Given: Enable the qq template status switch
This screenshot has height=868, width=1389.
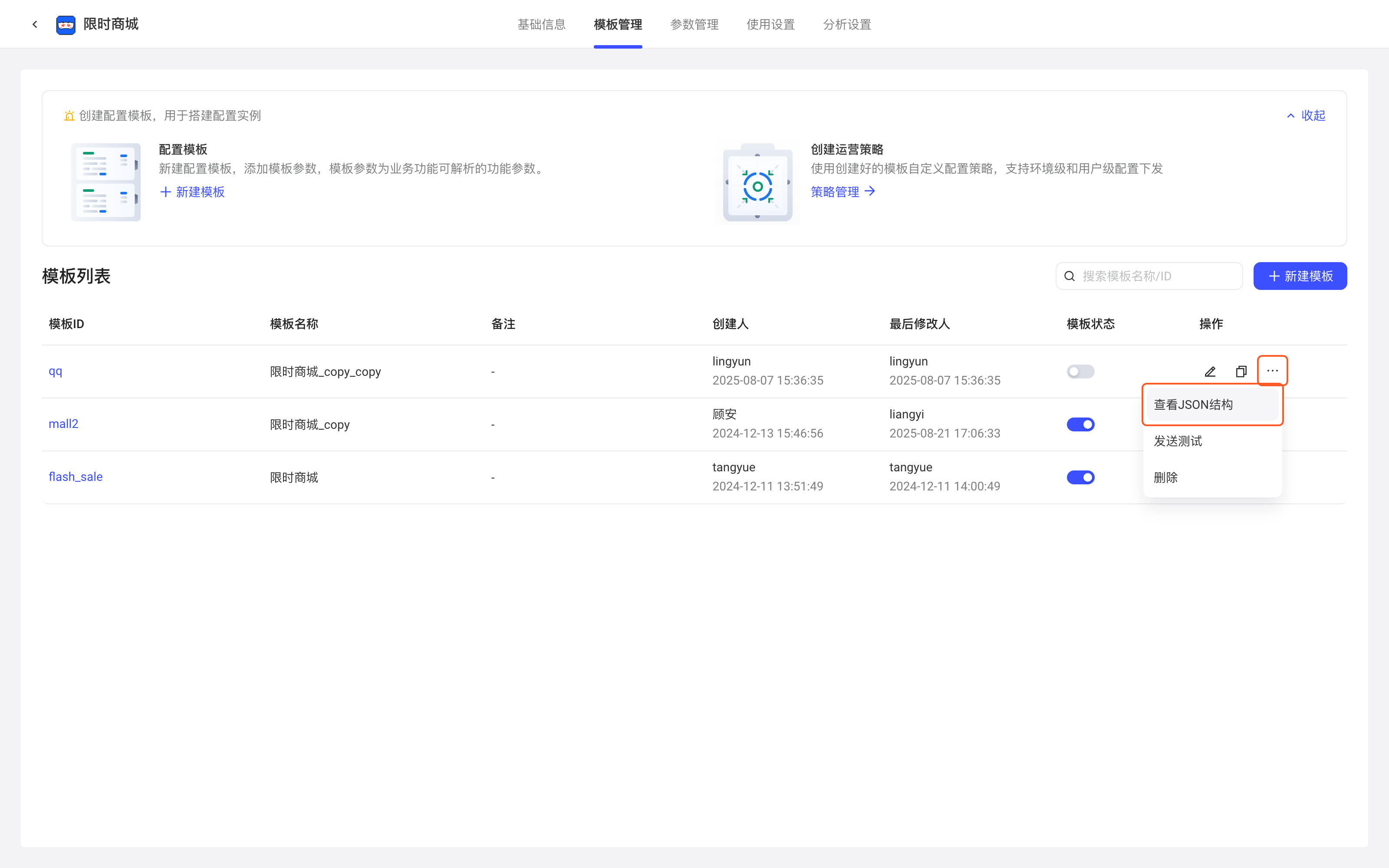Looking at the screenshot, I should click(1080, 372).
